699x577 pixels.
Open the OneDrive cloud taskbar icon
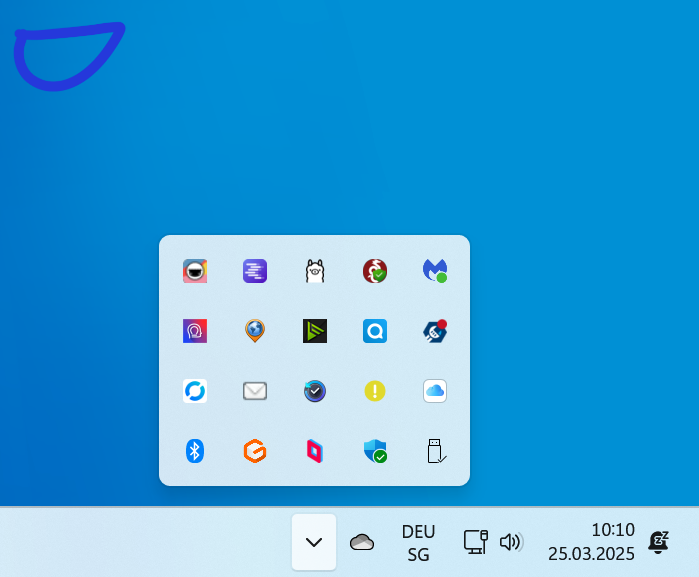(362, 542)
